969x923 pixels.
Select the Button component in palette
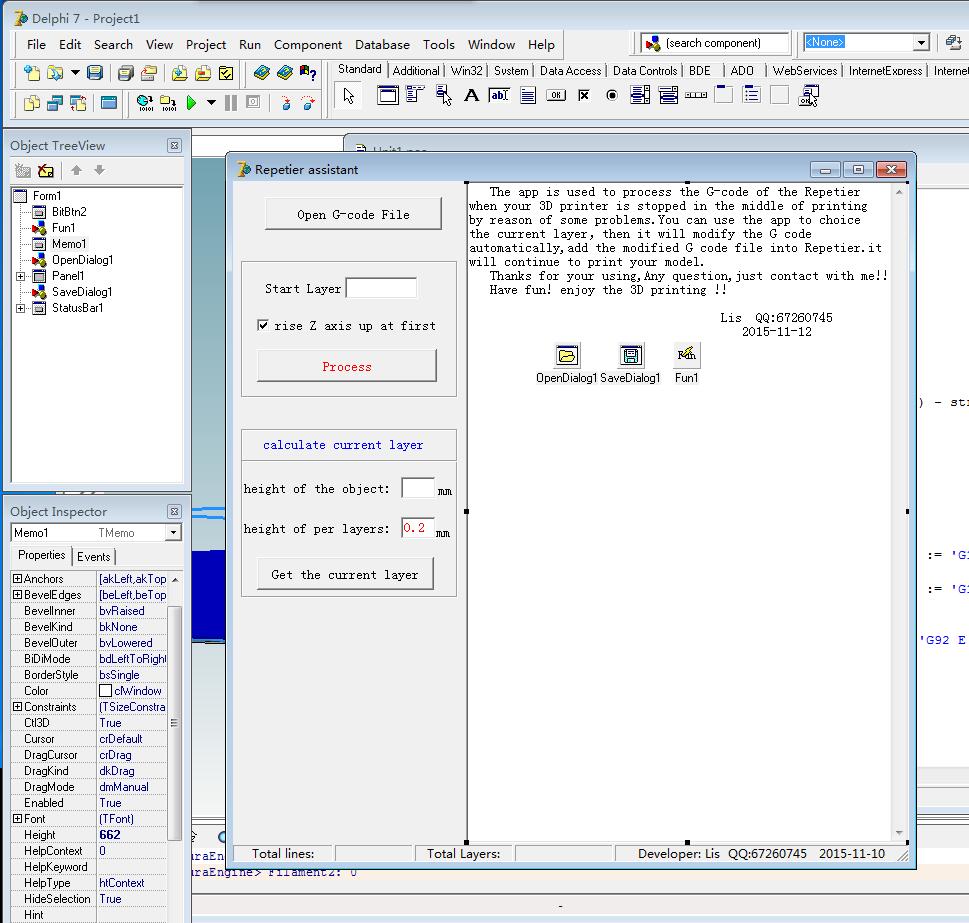pyautogui.click(x=556, y=96)
